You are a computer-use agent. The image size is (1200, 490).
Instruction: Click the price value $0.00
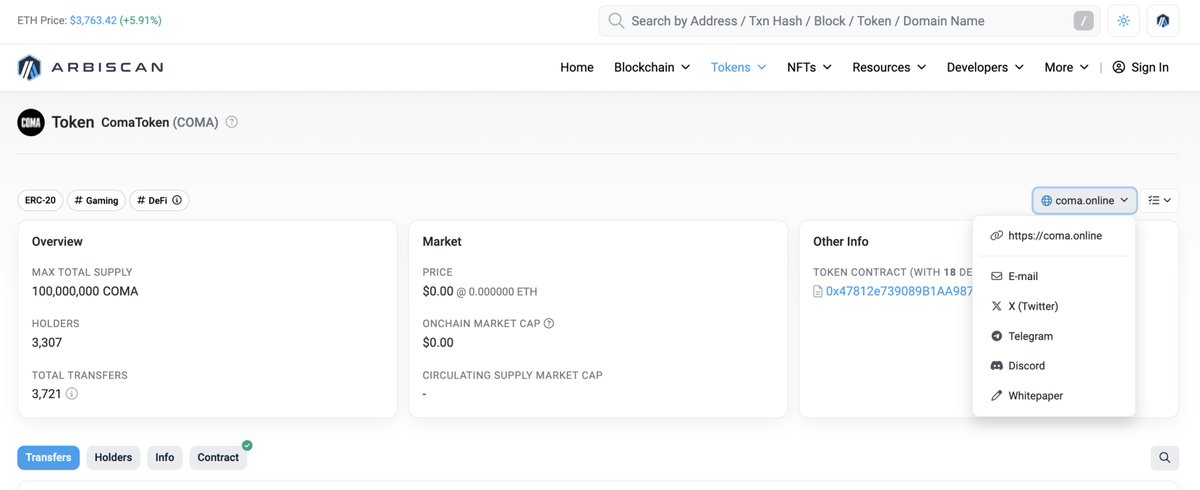pos(438,291)
